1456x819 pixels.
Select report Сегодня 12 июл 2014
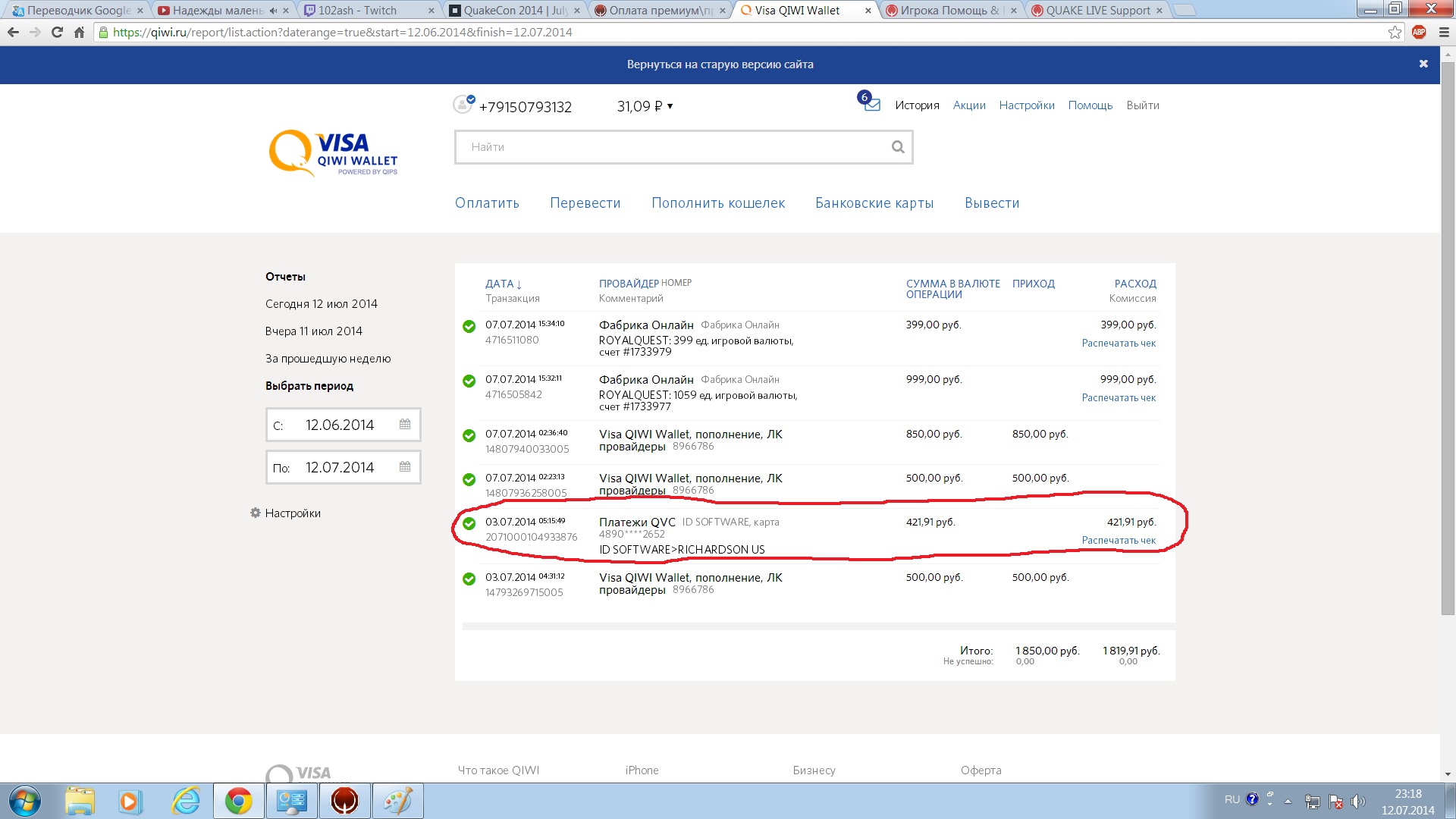coord(322,303)
